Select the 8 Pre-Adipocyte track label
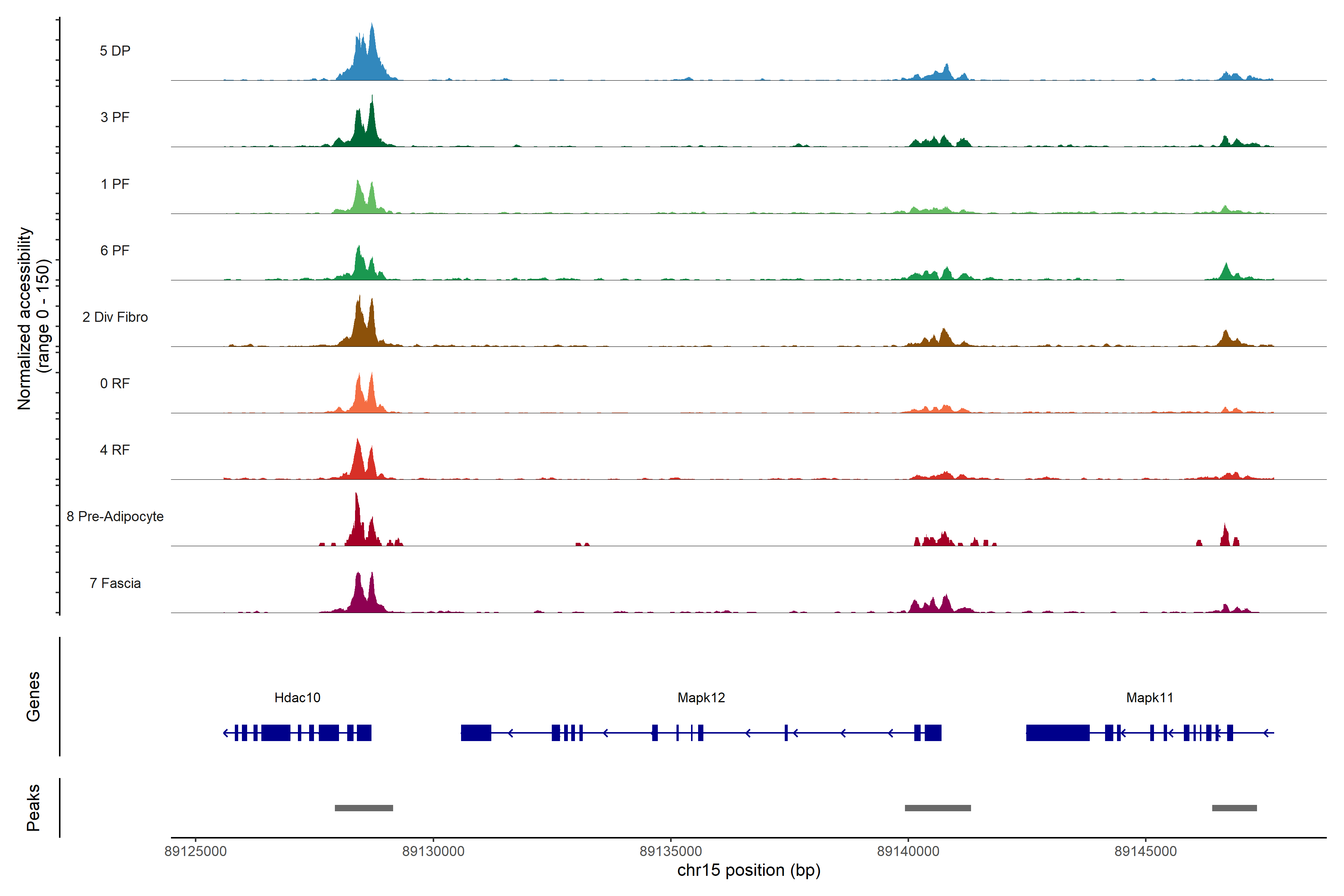The height and width of the screenshot is (896, 1344). [115, 517]
